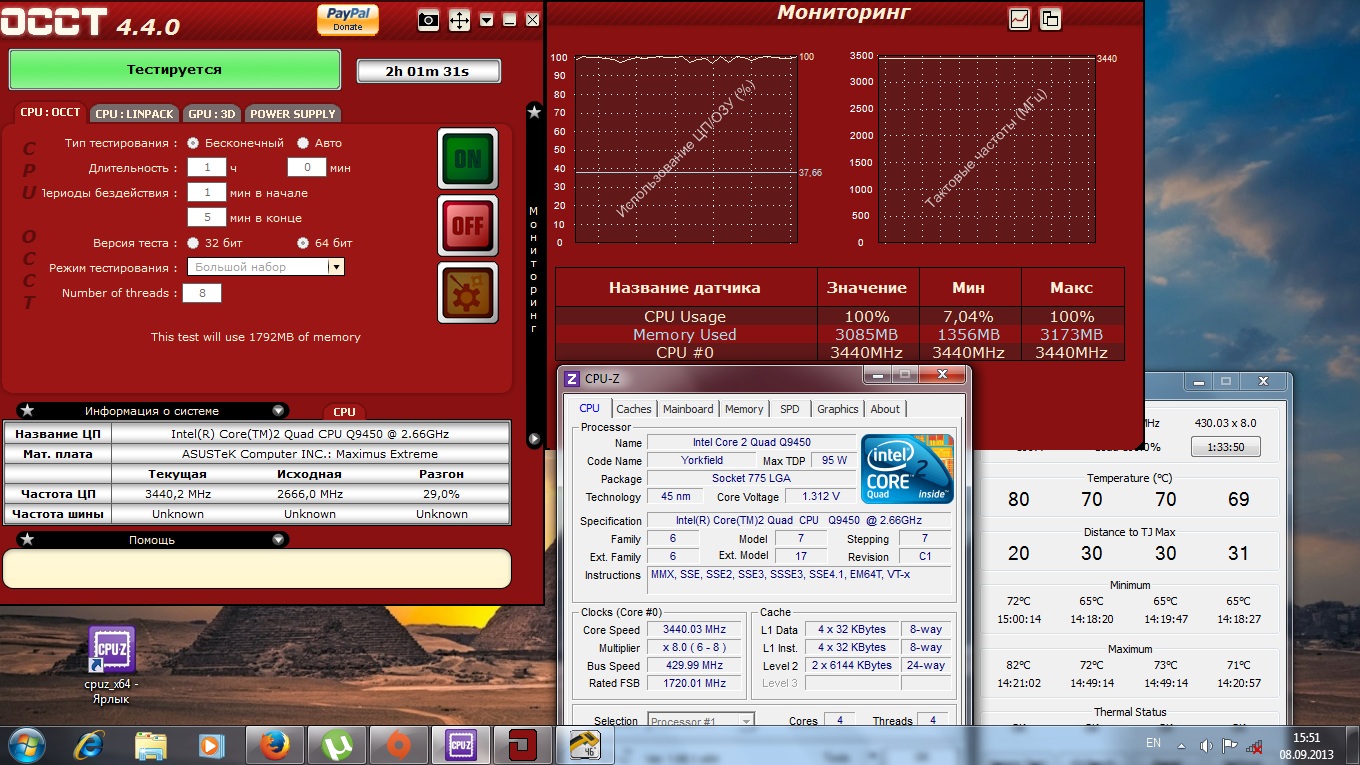Open Origin from the taskbar

point(398,745)
